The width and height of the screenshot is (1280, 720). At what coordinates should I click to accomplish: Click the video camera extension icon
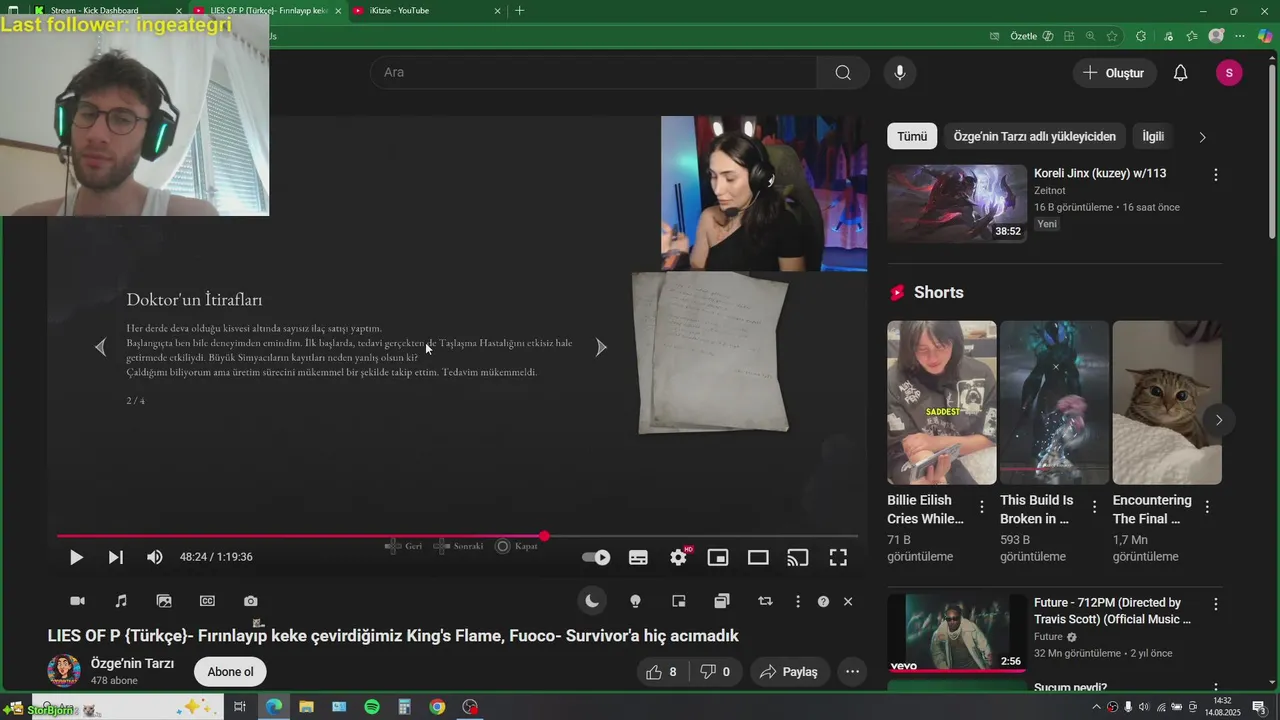click(77, 601)
